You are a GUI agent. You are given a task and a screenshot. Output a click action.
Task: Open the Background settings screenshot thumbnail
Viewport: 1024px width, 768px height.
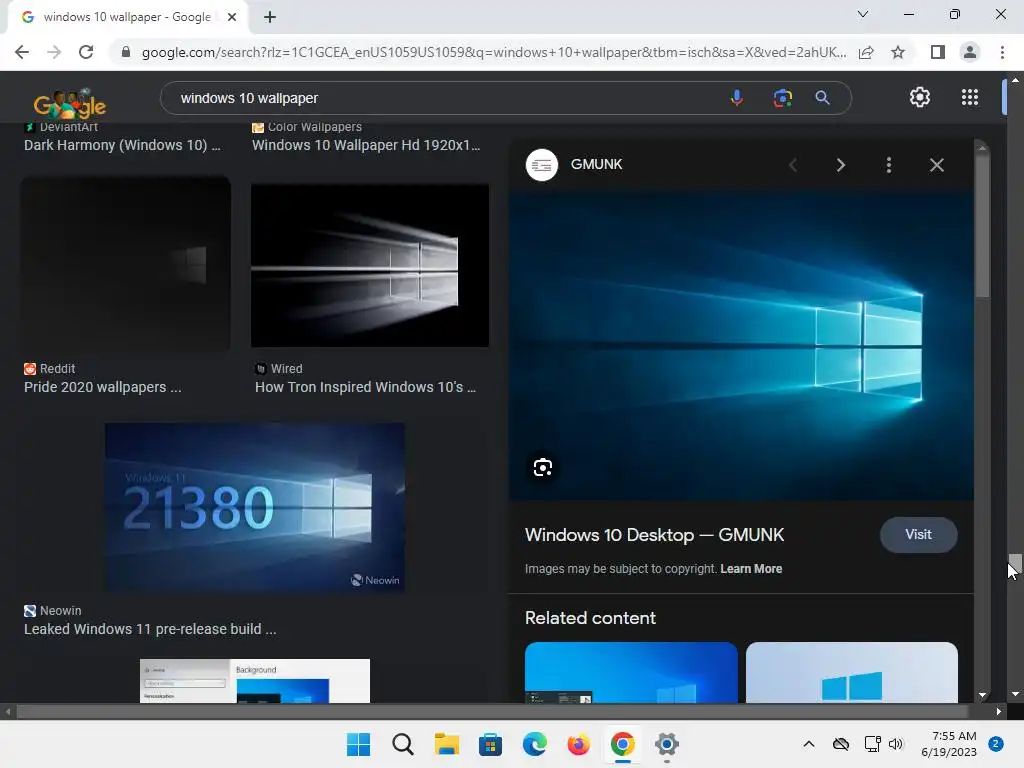point(255,681)
